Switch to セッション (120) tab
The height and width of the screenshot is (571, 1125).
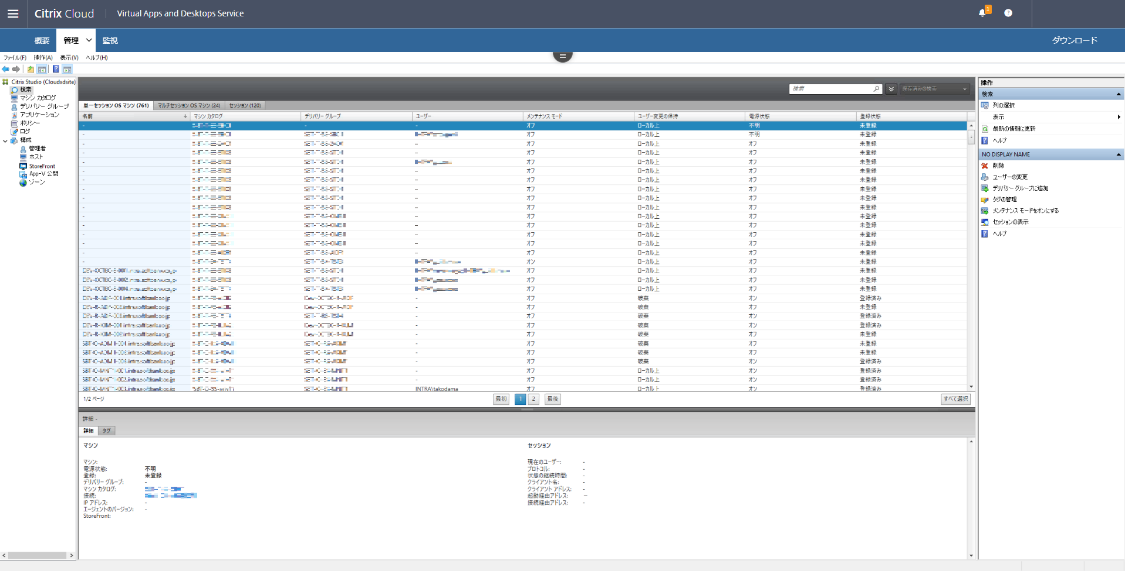[245, 105]
